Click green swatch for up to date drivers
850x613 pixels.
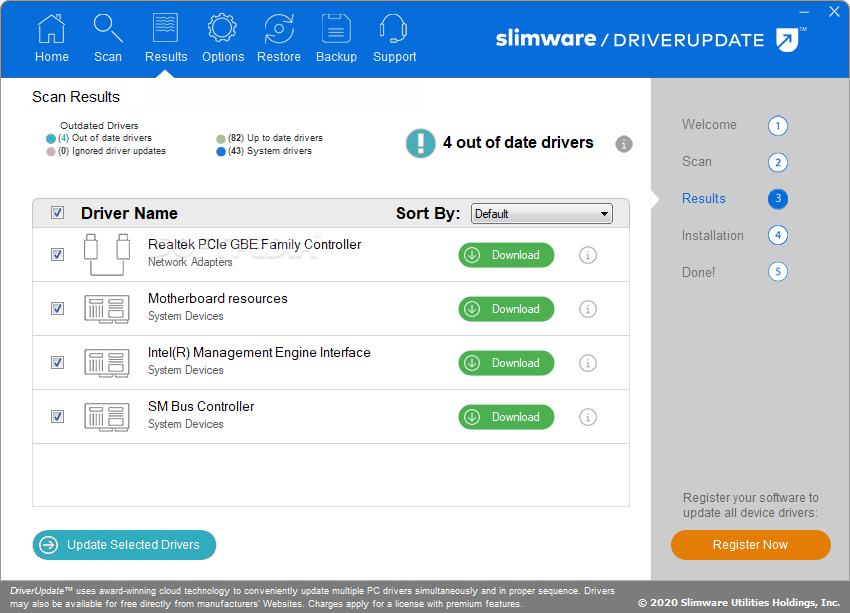coord(221,139)
